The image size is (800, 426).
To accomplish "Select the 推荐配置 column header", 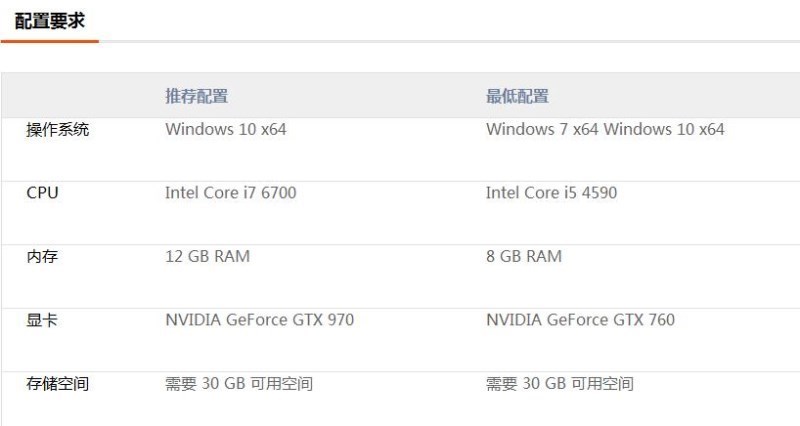I will point(196,96).
